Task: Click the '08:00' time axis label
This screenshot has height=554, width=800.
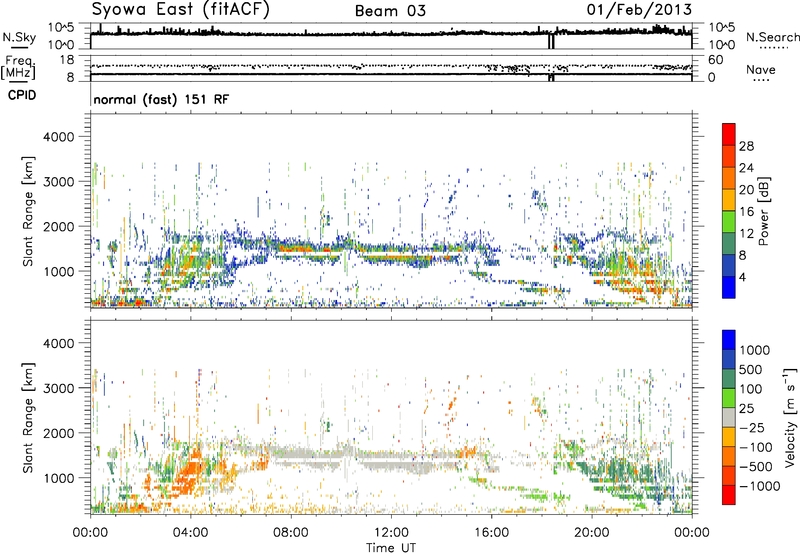Action: tap(291, 533)
